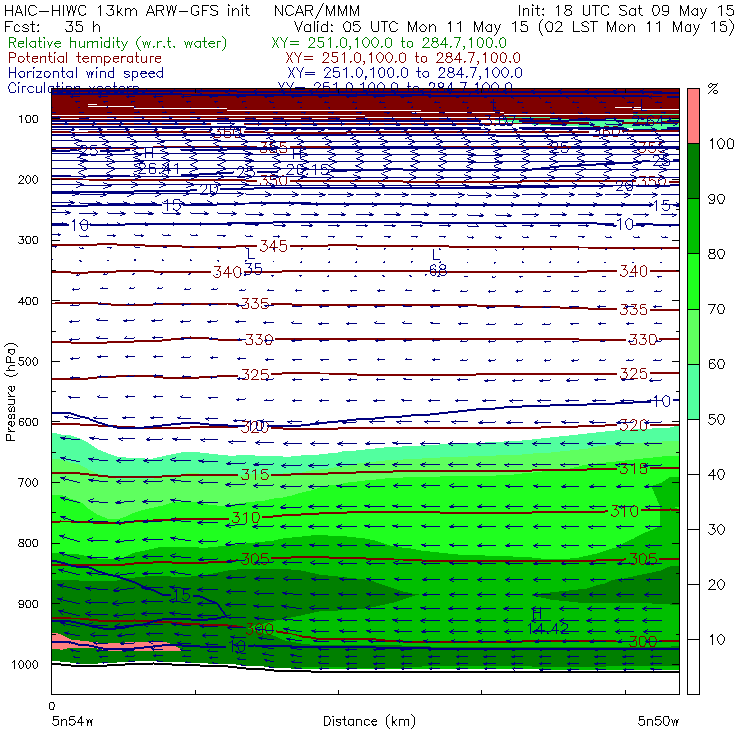Viewport: 740px width, 740px height.
Task: Click the red "Potential temperature" legend label
Action: [85, 58]
